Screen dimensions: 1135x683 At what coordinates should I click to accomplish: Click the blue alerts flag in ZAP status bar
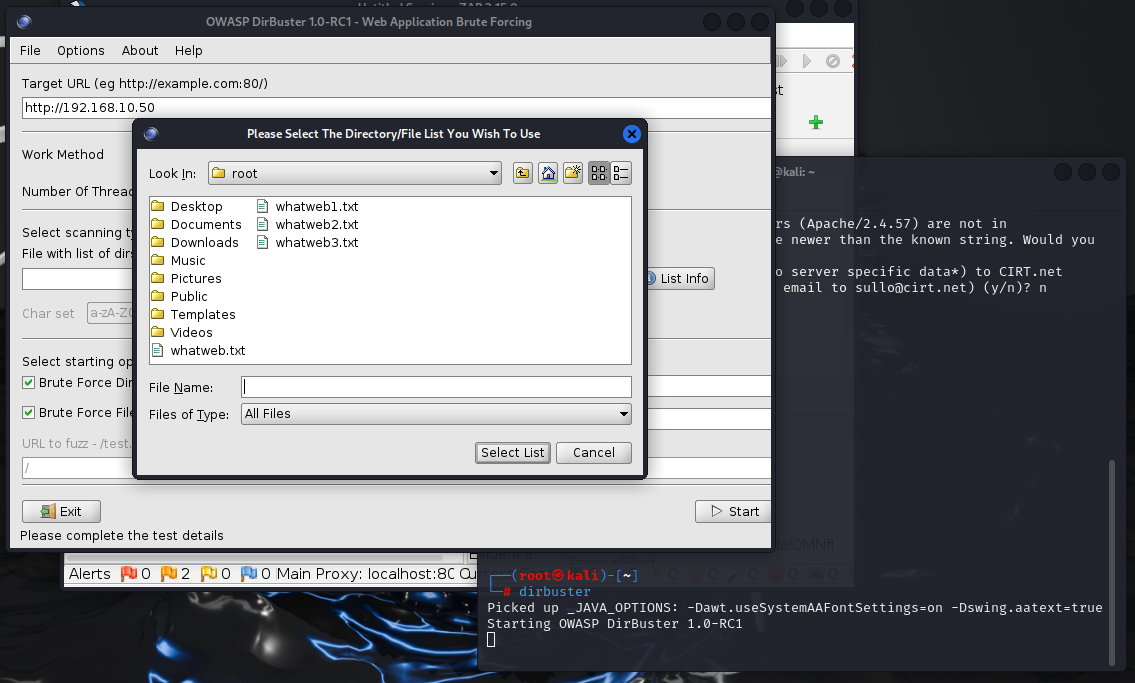[248, 574]
